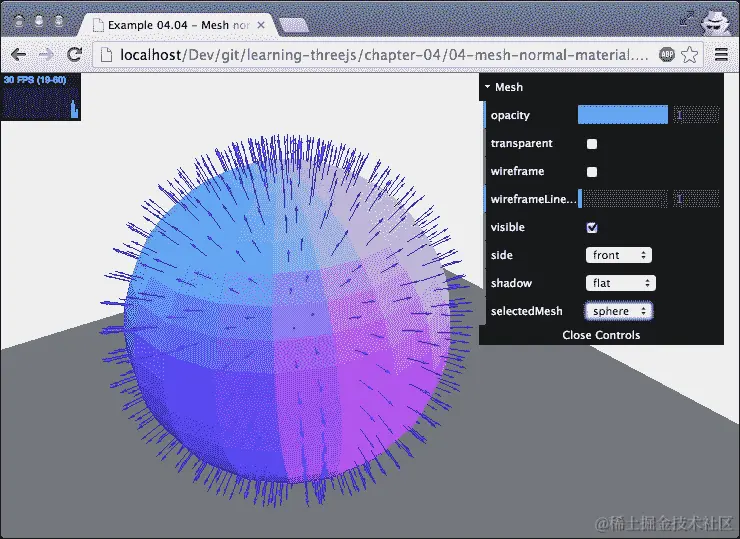Close the Example 04.04 tab
Screen dimensions: 740x539
261,25
